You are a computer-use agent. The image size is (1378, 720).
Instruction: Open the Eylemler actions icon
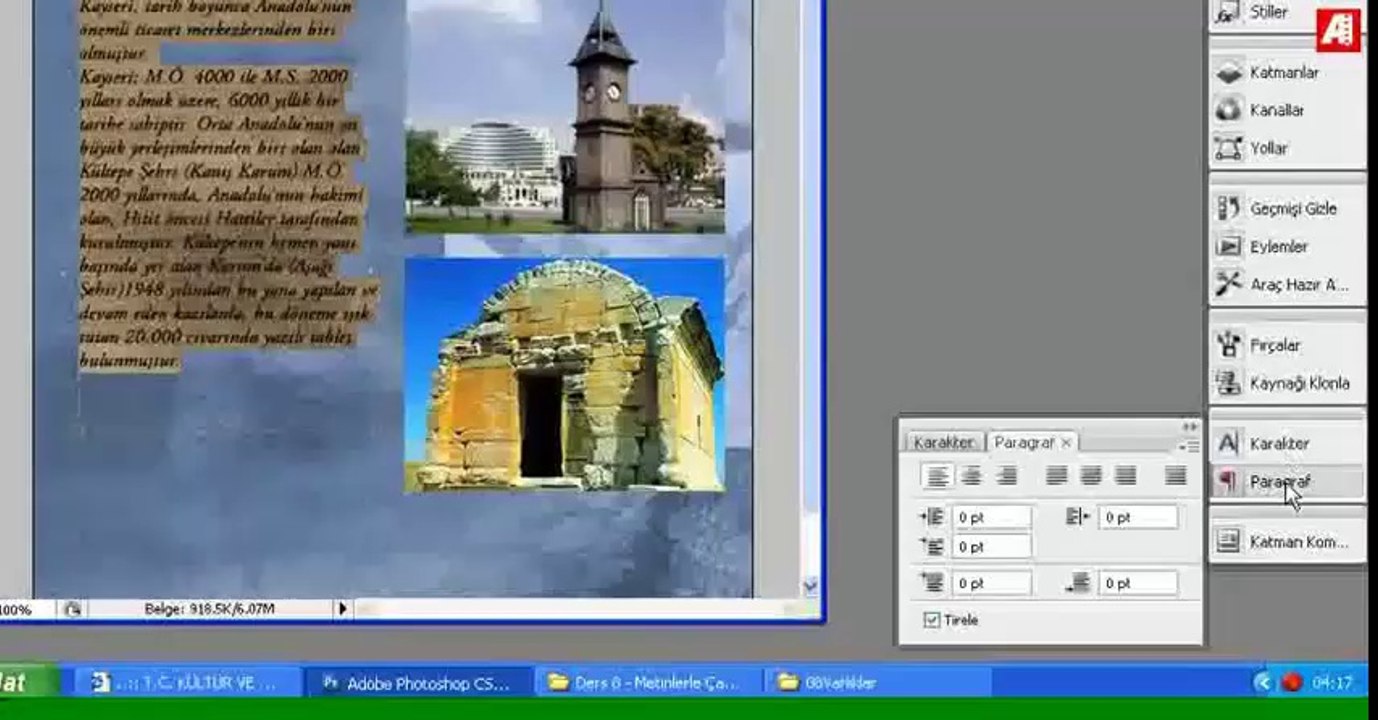pyautogui.click(x=1228, y=246)
